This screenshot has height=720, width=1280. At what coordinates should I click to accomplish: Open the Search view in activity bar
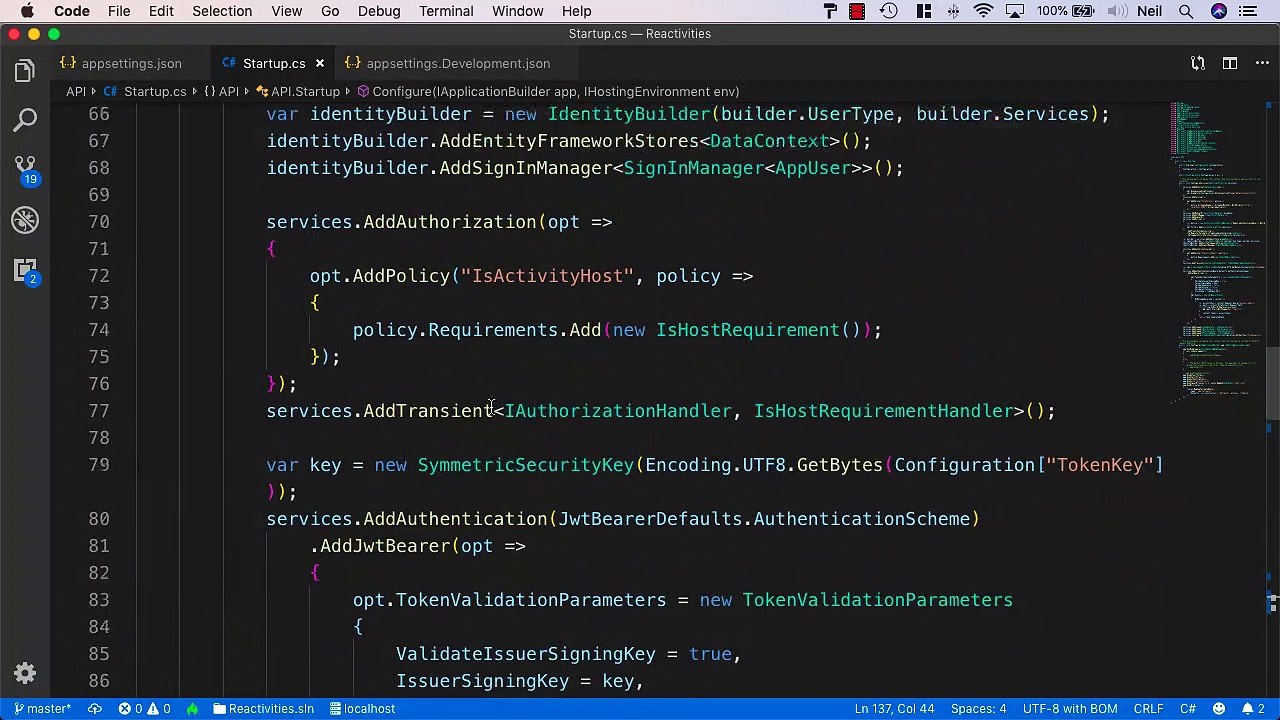pyautogui.click(x=25, y=120)
